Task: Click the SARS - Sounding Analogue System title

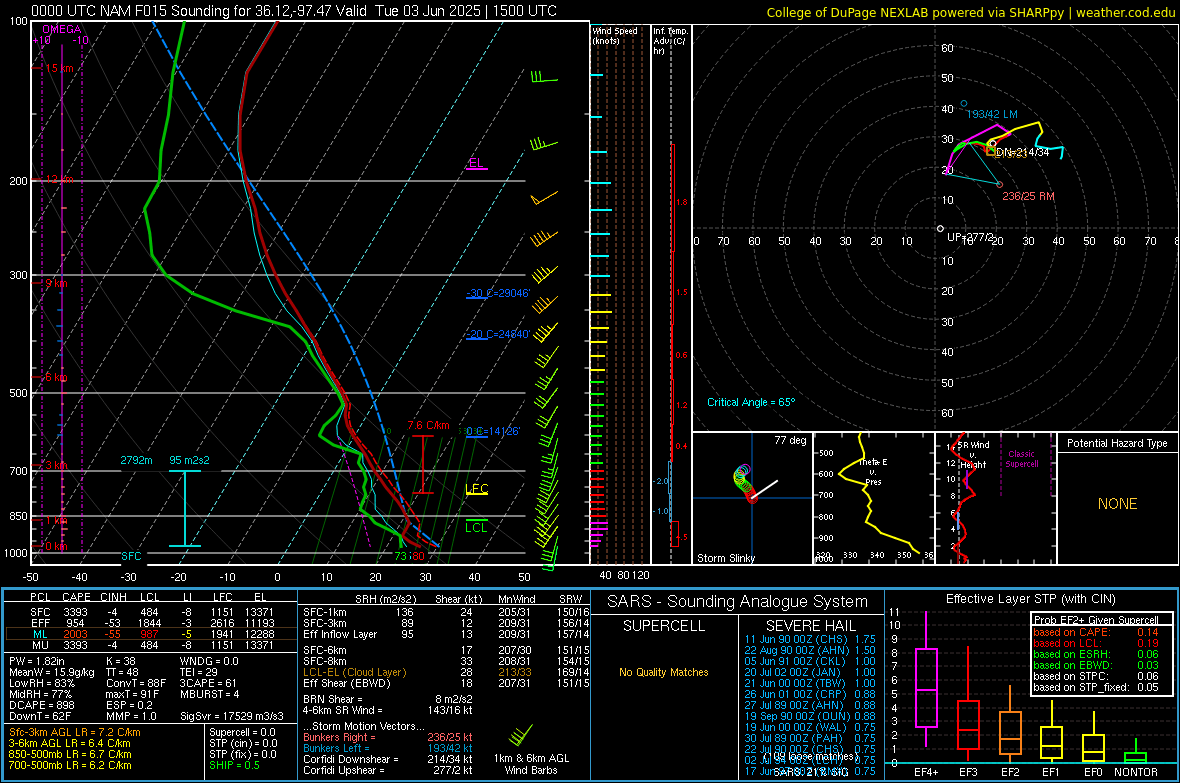Action: pyautogui.click(x=737, y=602)
